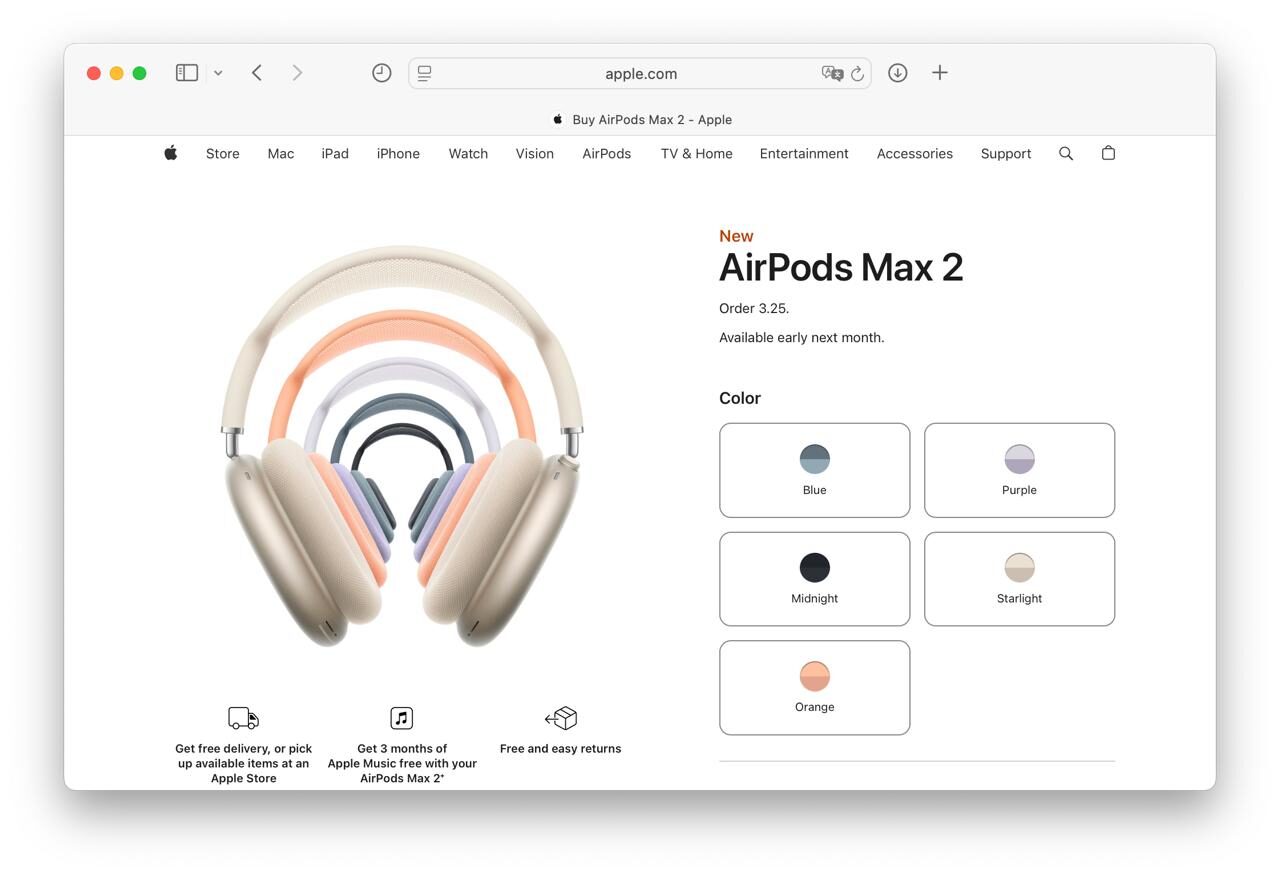Open the Store menu item
This screenshot has width=1280, height=875.
222,153
